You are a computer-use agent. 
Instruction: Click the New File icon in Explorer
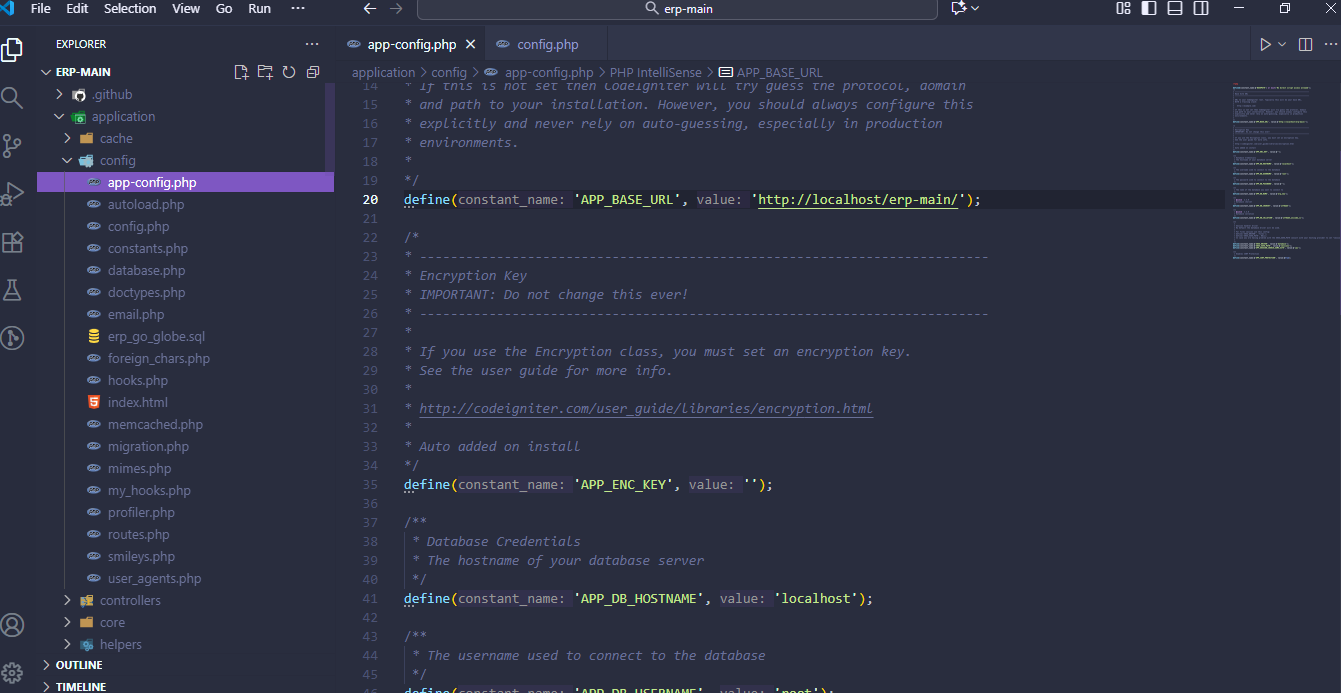pos(241,72)
